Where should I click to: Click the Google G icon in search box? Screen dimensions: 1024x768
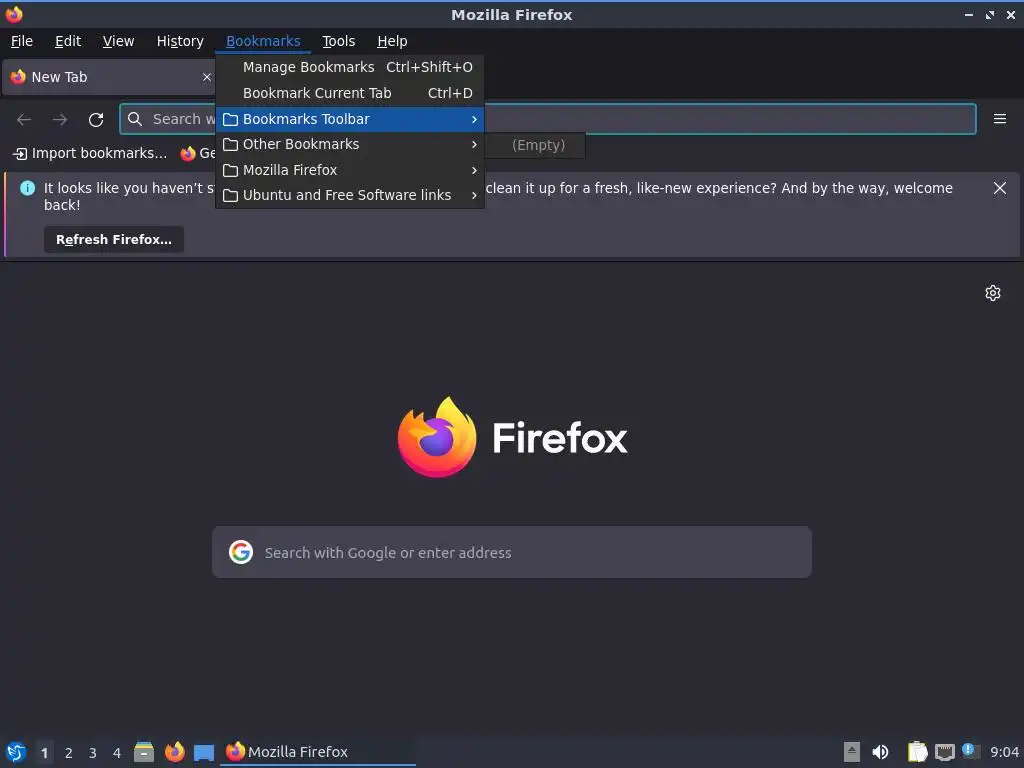pos(241,552)
